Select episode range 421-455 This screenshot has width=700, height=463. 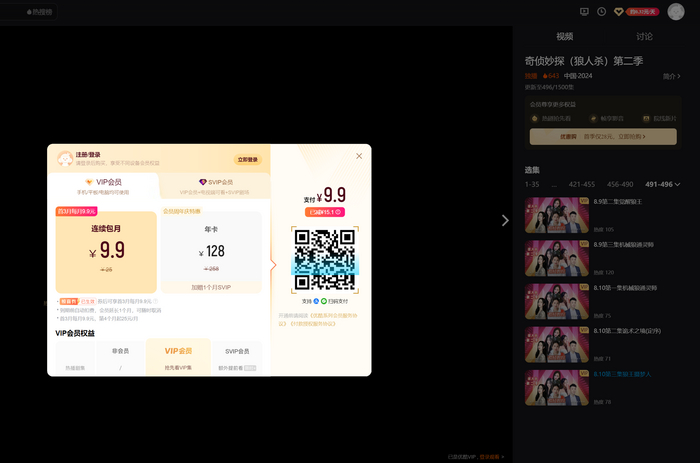tap(582, 184)
